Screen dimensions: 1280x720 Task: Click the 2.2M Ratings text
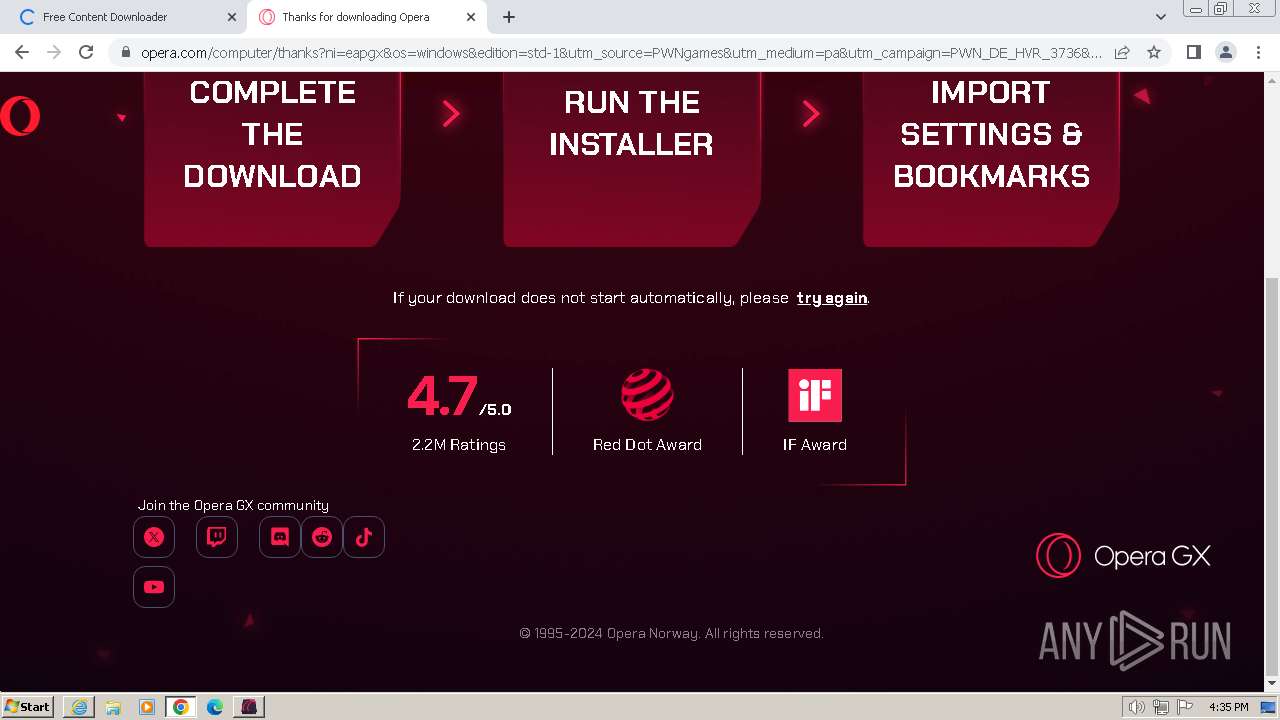click(459, 445)
